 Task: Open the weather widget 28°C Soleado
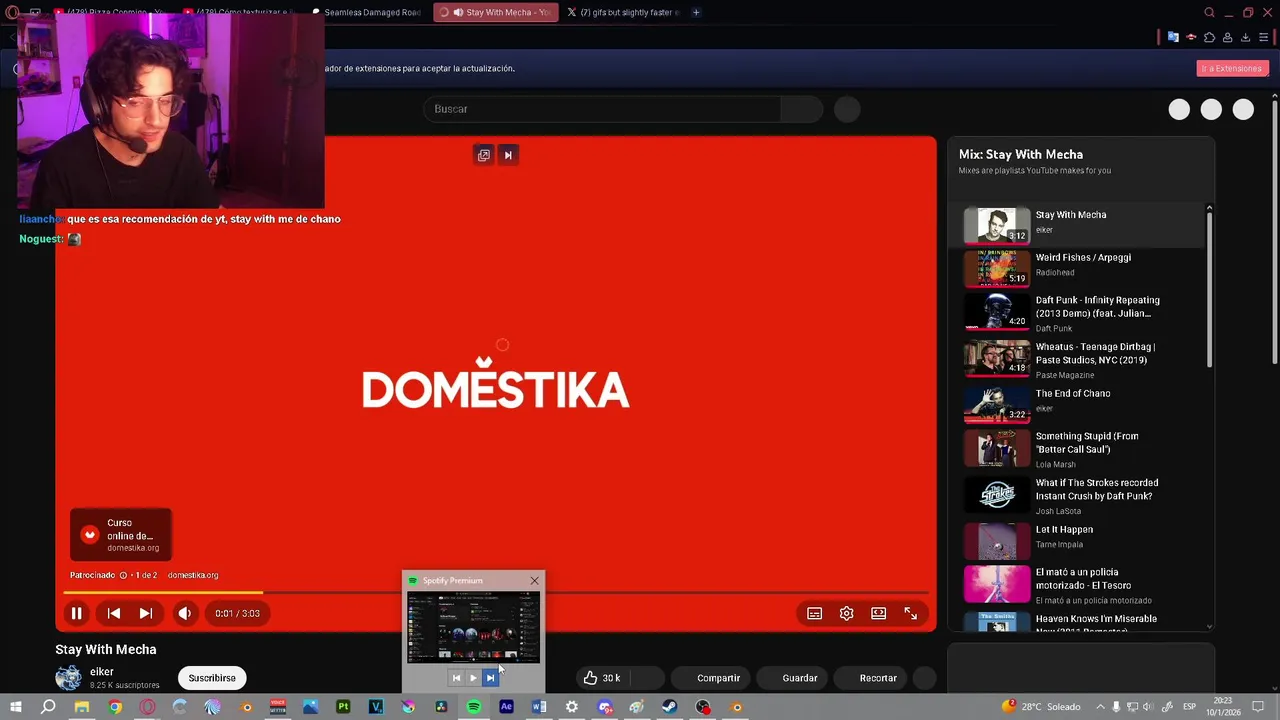point(1041,707)
